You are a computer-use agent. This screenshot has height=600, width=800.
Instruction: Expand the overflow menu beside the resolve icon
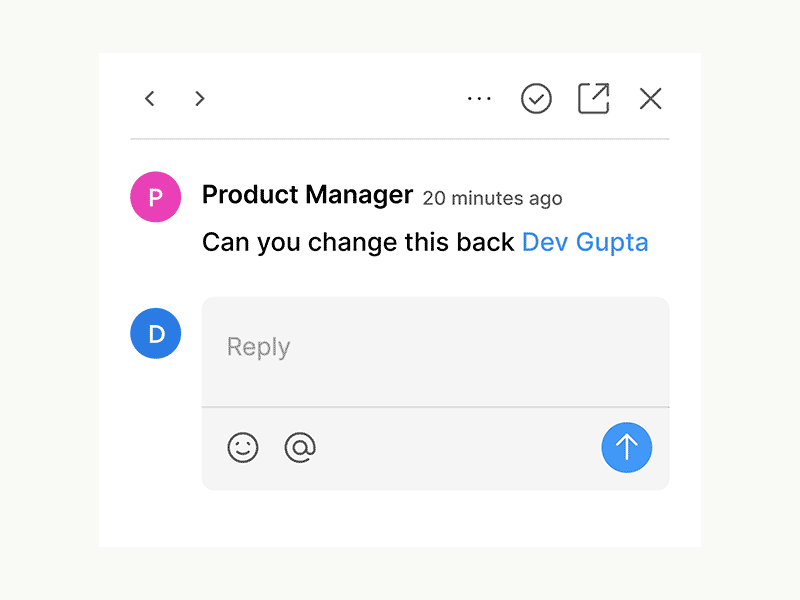pos(479,98)
